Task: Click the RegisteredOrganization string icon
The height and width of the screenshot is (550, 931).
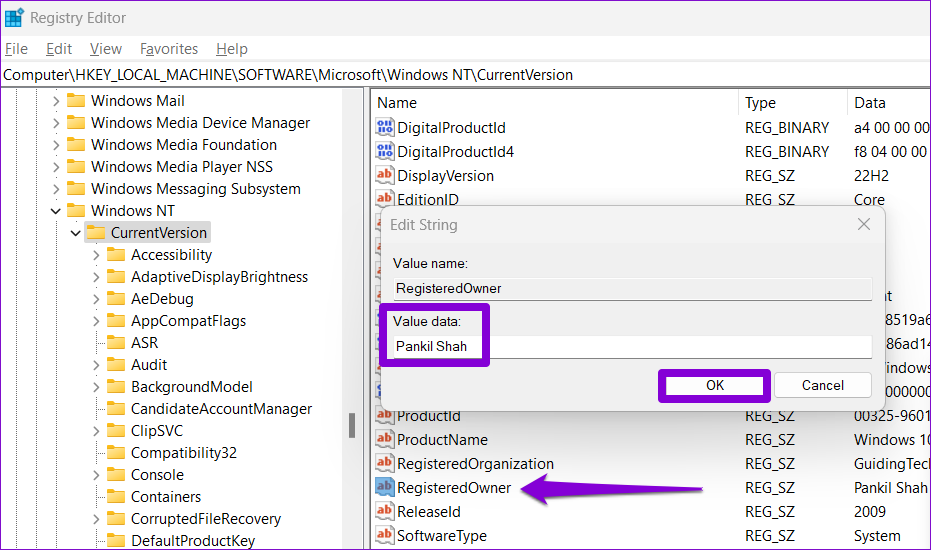Action: click(x=385, y=464)
